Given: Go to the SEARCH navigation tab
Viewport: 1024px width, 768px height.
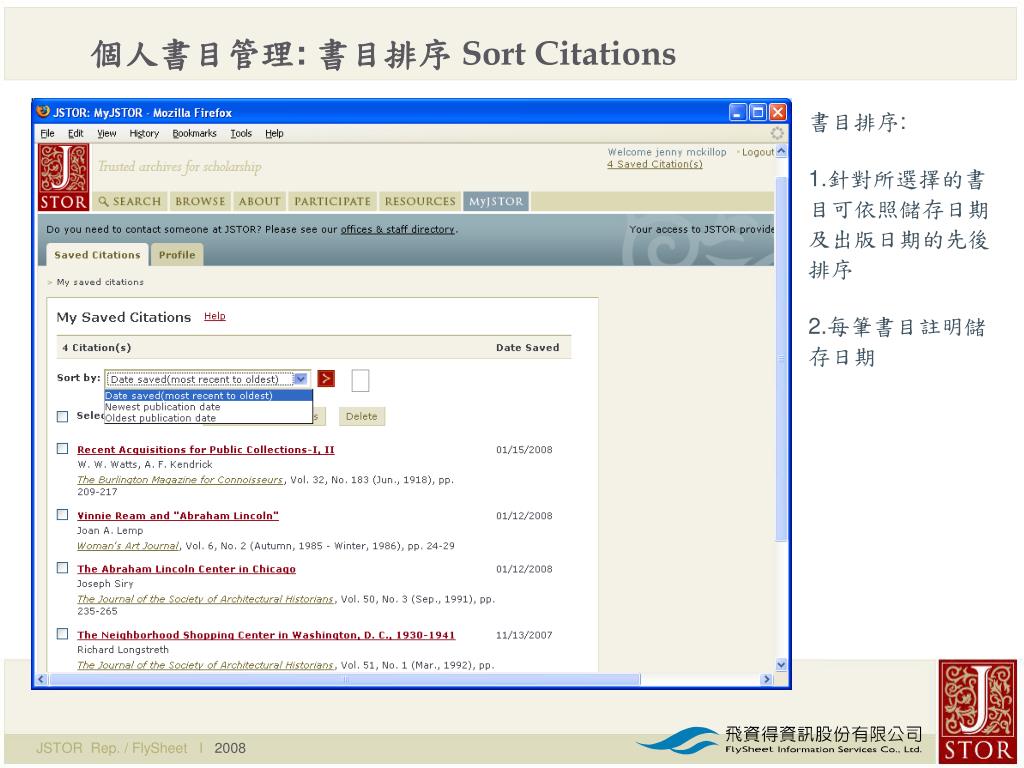Looking at the screenshot, I should point(131,202).
